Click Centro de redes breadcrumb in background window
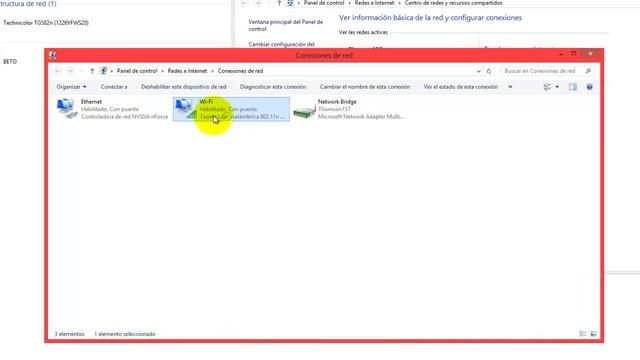 [453, 3]
